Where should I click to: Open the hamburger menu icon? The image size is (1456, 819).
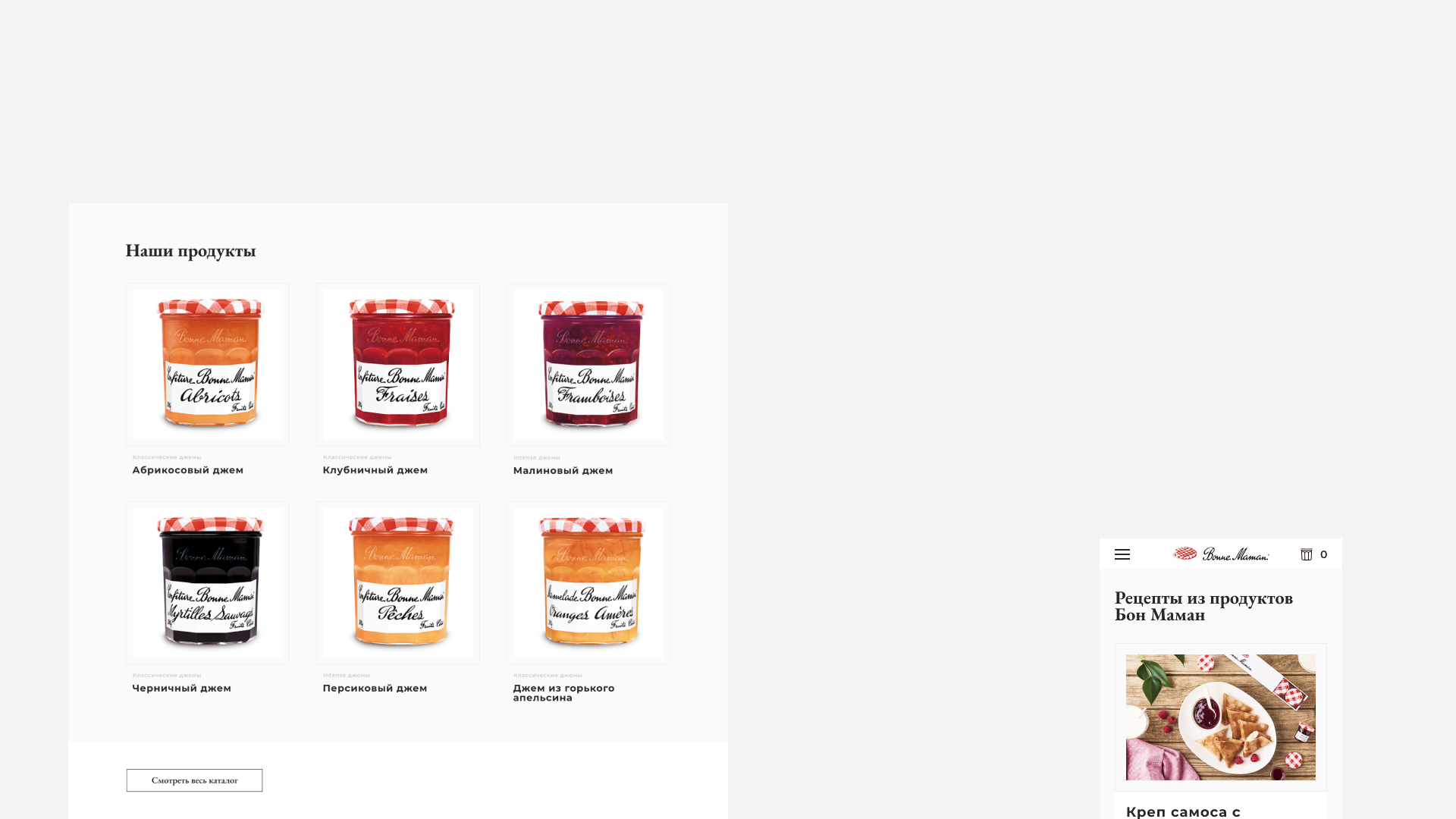click(1122, 555)
